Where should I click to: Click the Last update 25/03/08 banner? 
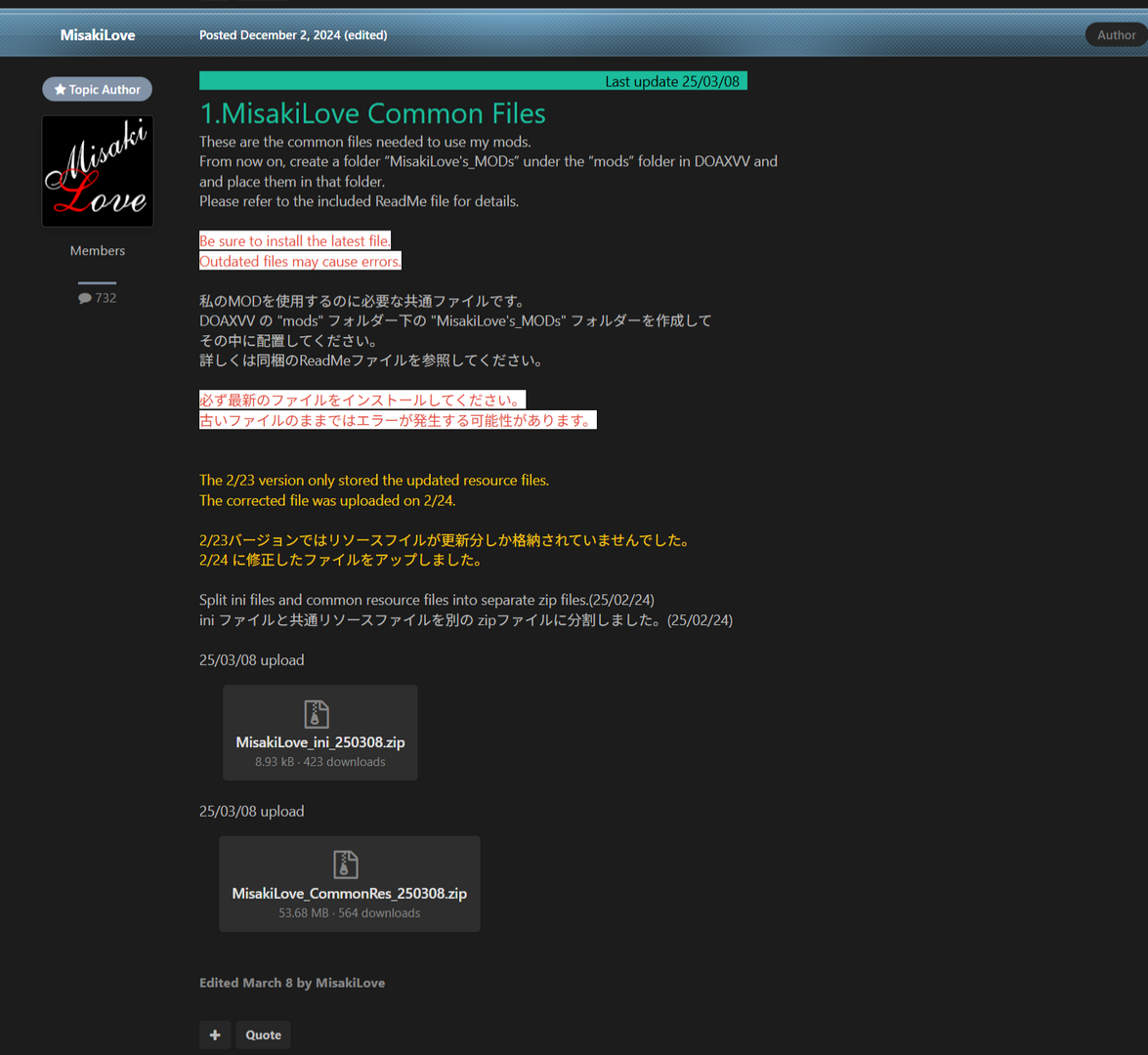click(473, 81)
